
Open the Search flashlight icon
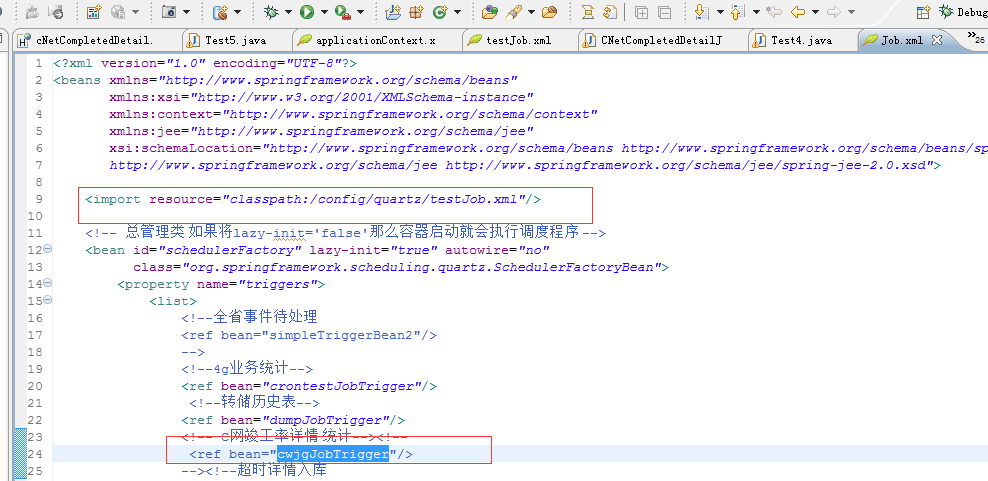point(515,11)
